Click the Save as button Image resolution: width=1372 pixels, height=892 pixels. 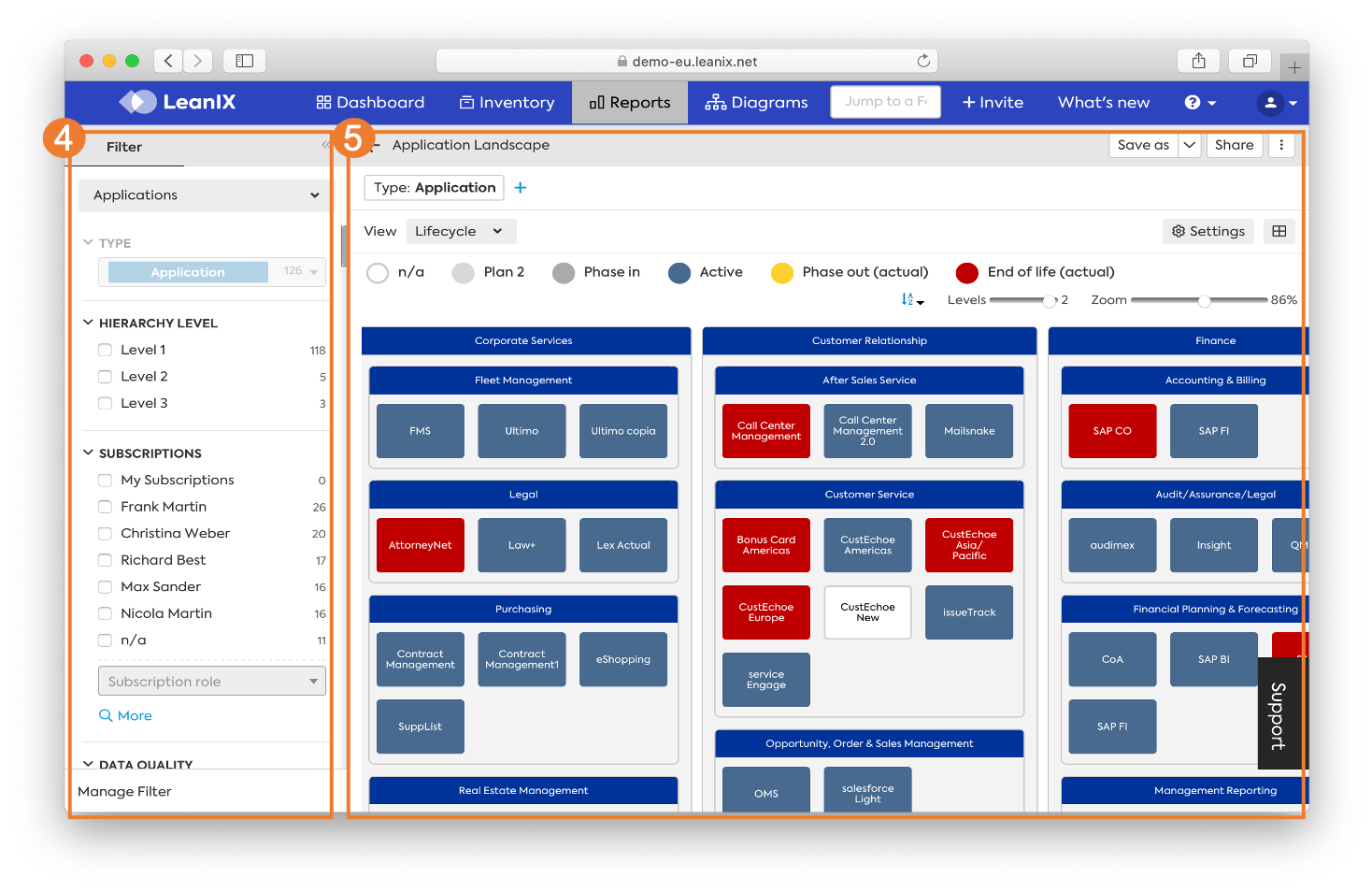1143,145
